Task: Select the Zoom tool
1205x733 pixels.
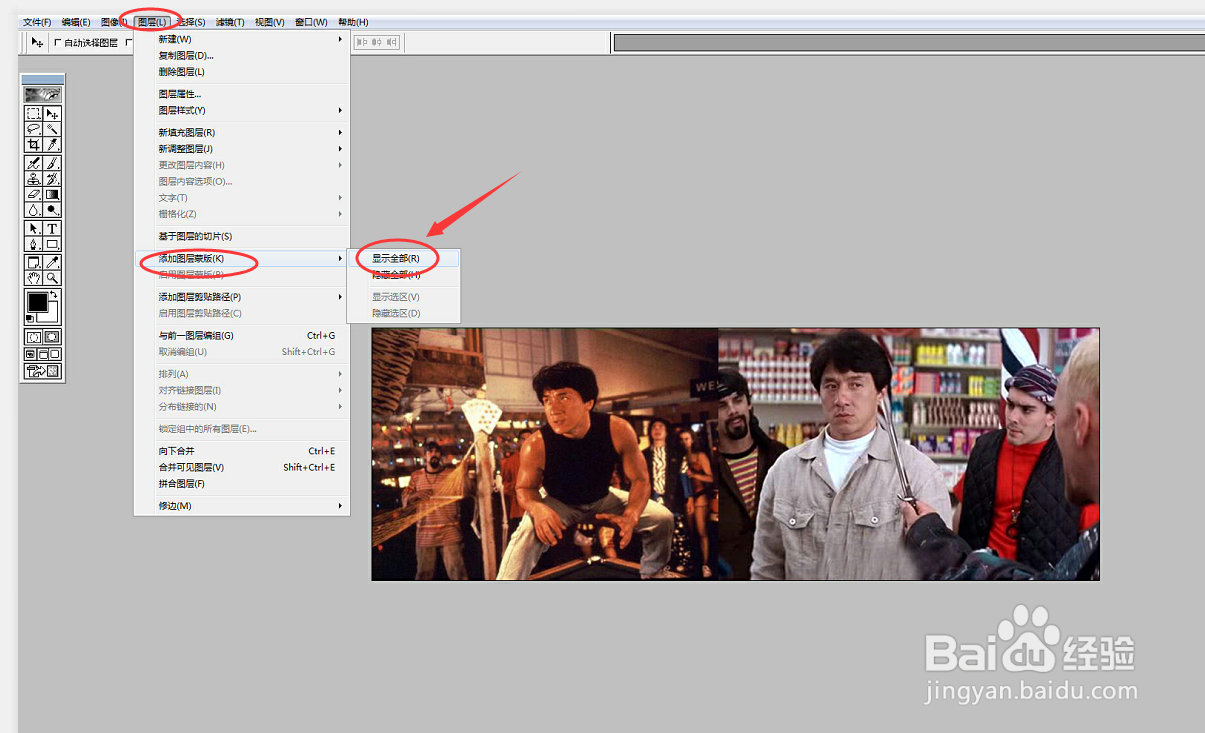Action: tap(51, 277)
